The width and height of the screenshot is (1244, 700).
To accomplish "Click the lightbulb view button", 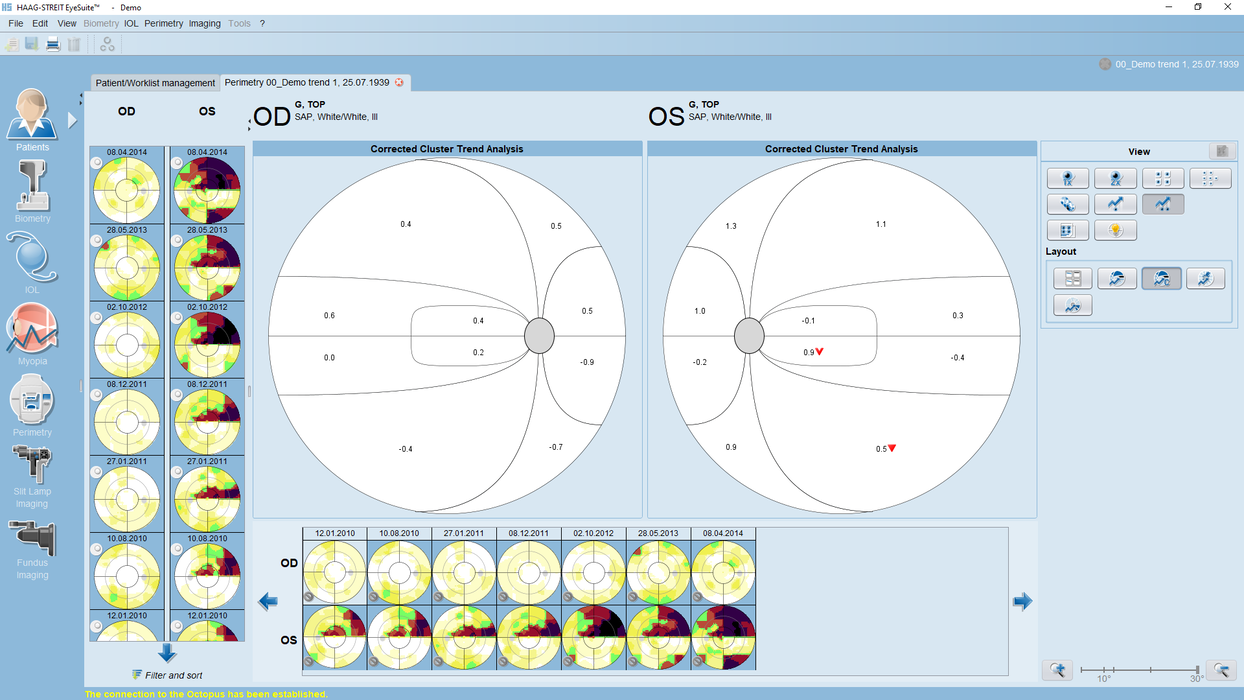I will (1115, 230).
